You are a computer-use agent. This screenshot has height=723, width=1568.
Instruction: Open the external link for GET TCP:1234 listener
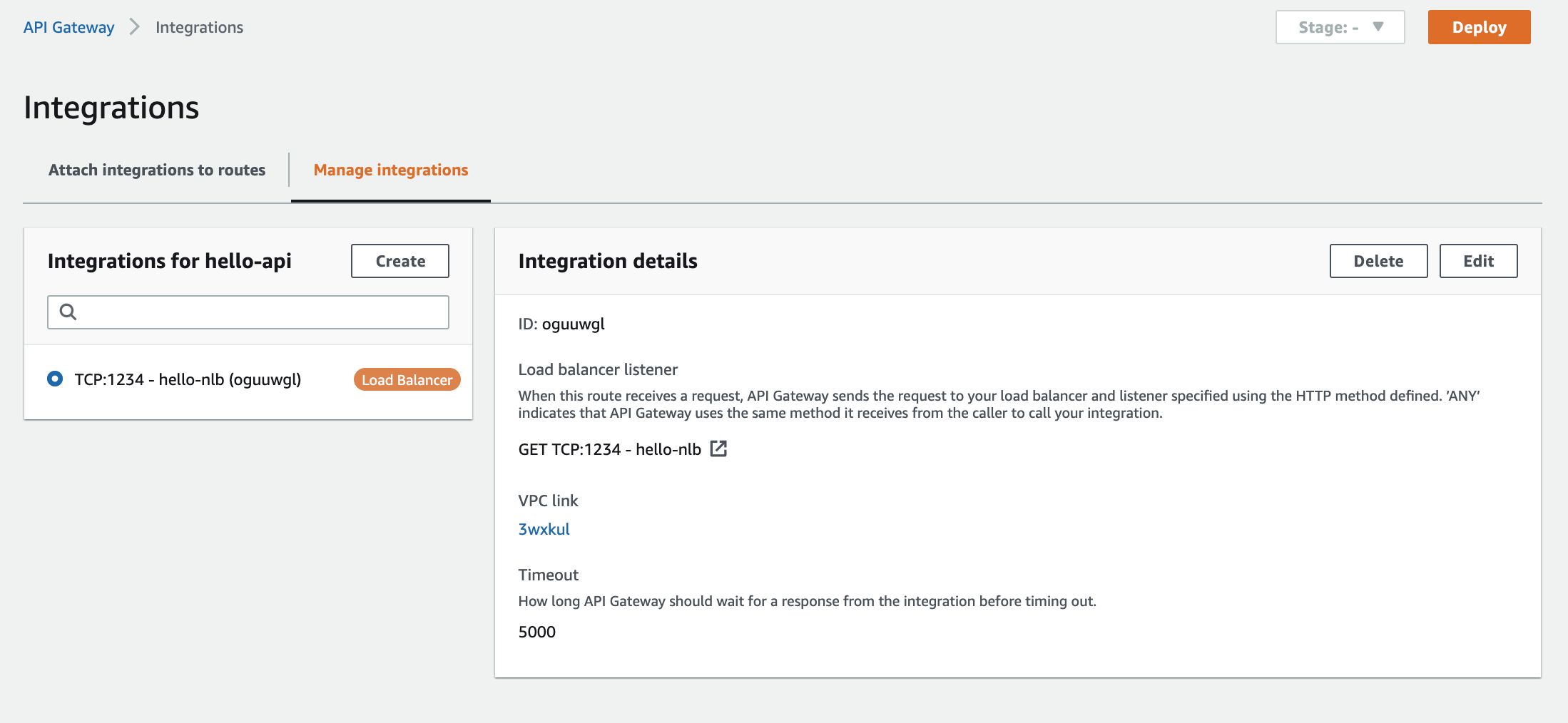click(720, 449)
